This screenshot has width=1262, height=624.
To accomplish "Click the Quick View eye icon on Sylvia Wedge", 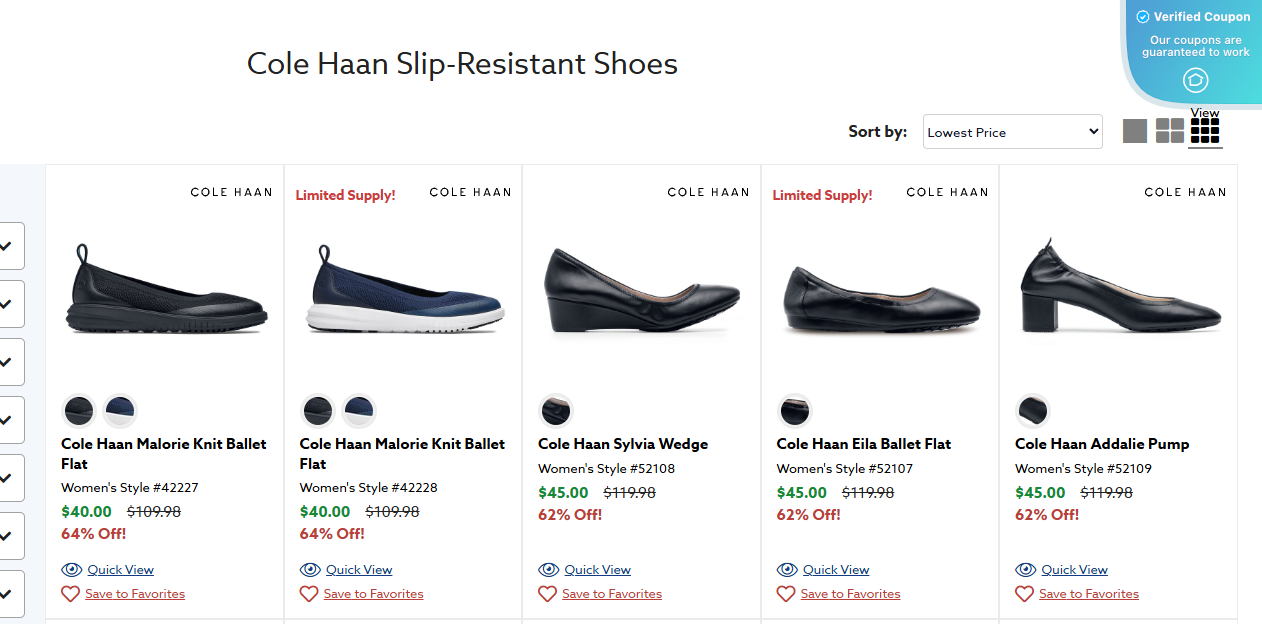I will coord(549,569).
